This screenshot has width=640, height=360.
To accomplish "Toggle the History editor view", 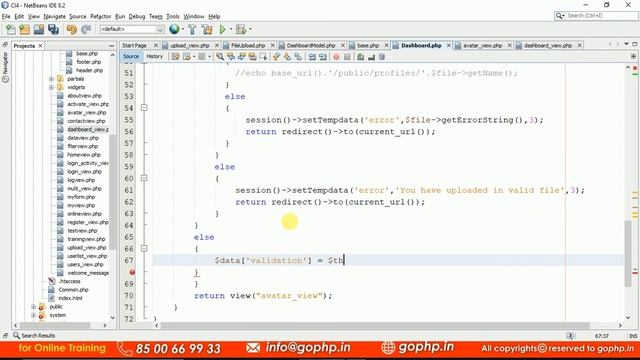I will (155, 56).
